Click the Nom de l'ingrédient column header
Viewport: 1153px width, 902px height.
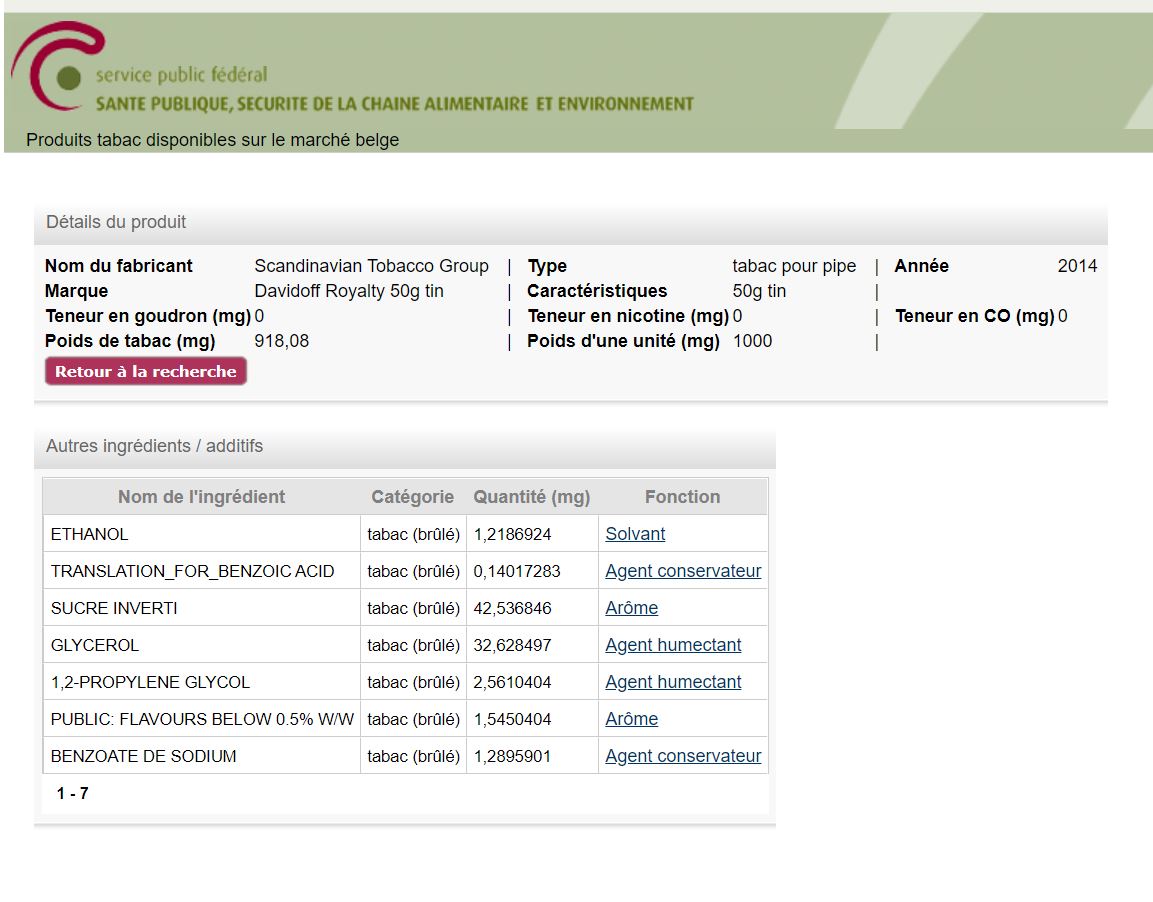point(201,497)
